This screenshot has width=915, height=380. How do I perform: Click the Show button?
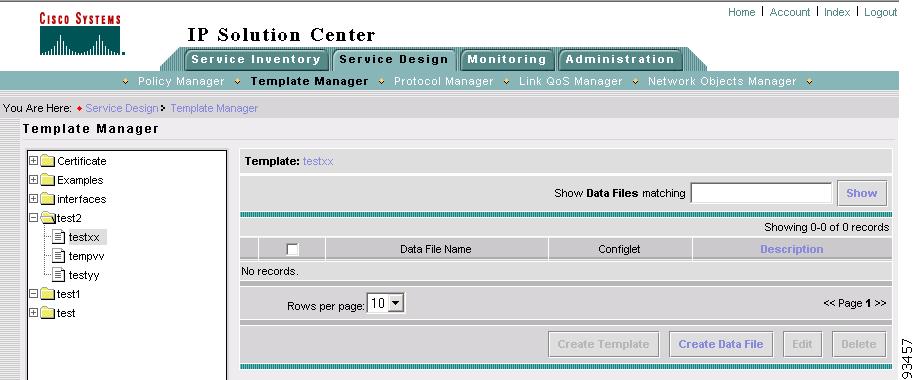coord(862,193)
